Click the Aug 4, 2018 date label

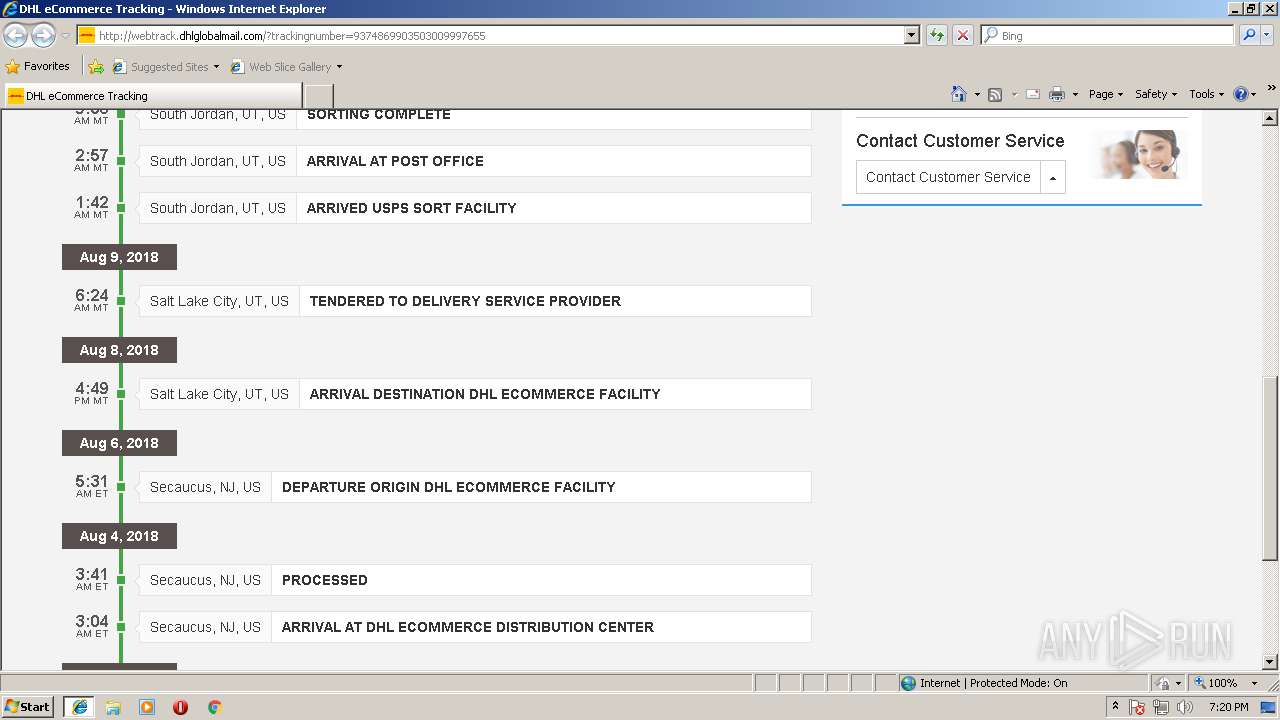[119, 536]
